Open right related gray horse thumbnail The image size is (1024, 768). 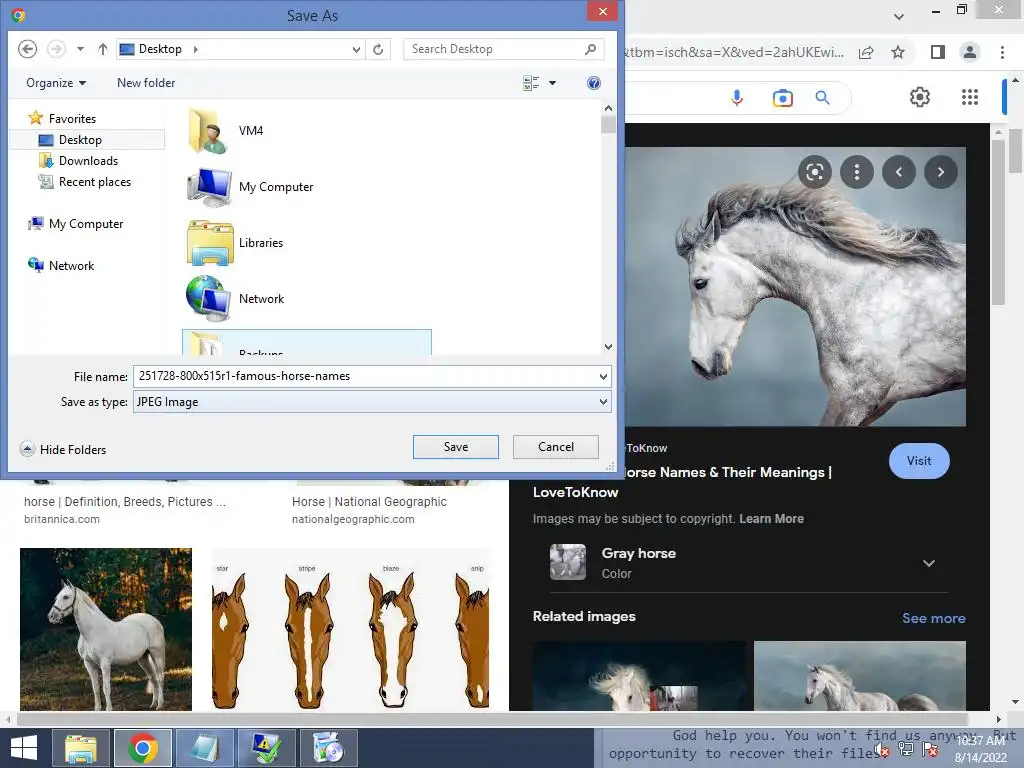click(x=859, y=676)
